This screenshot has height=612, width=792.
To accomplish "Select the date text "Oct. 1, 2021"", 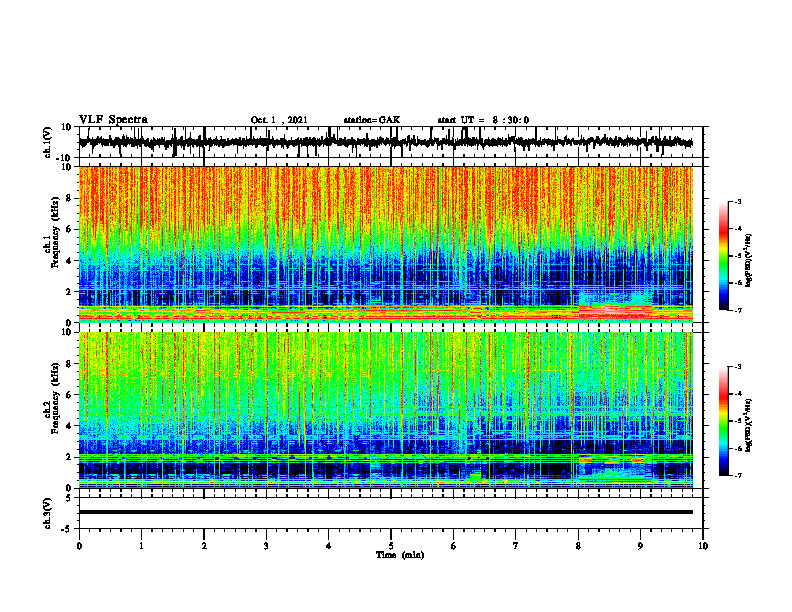I will (279, 120).
